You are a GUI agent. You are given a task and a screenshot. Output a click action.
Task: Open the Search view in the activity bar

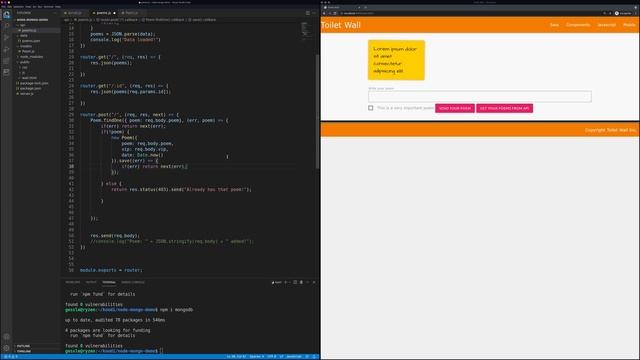(x=7, y=26)
